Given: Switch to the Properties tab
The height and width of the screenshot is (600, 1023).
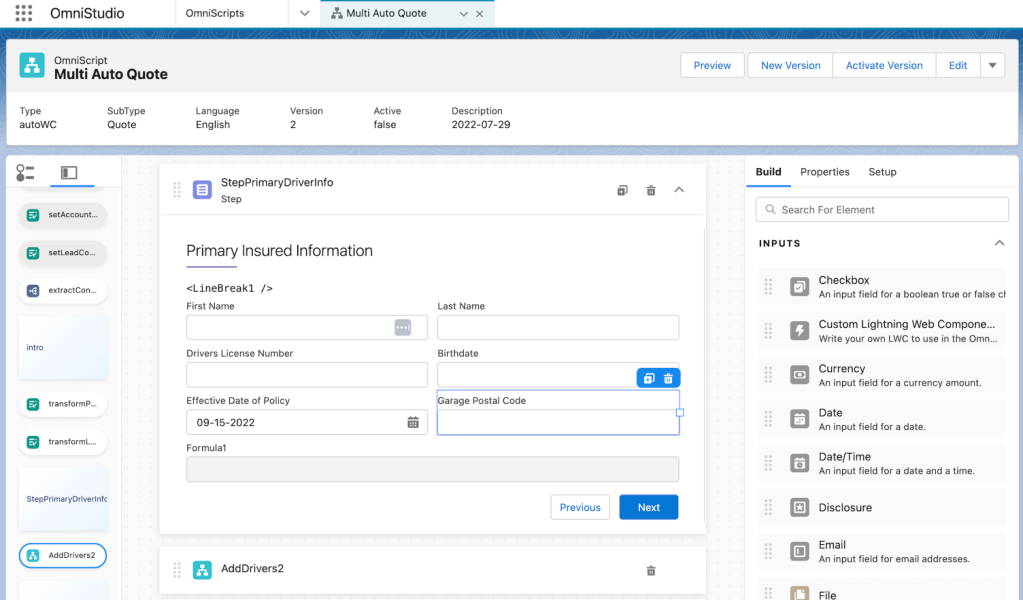Looking at the screenshot, I should point(825,172).
